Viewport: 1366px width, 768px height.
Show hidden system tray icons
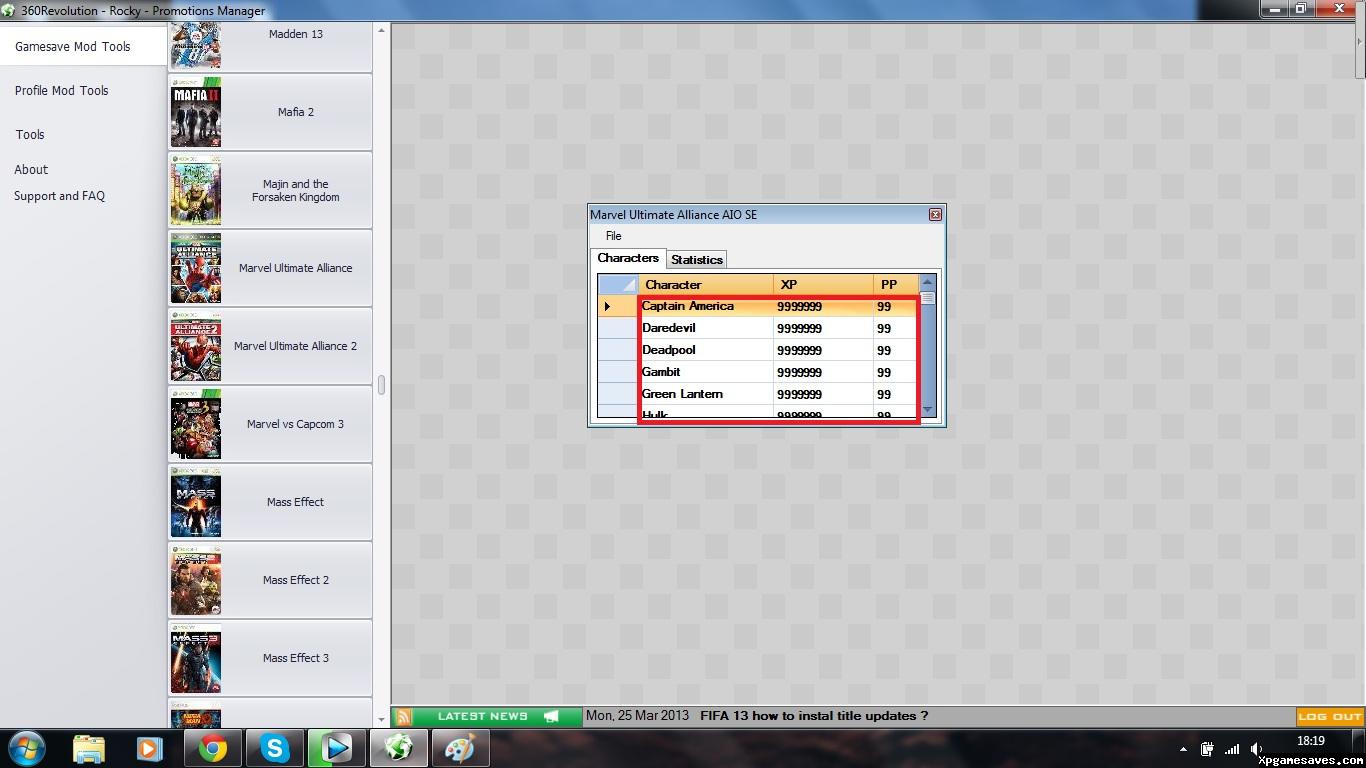(x=1183, y=749)
